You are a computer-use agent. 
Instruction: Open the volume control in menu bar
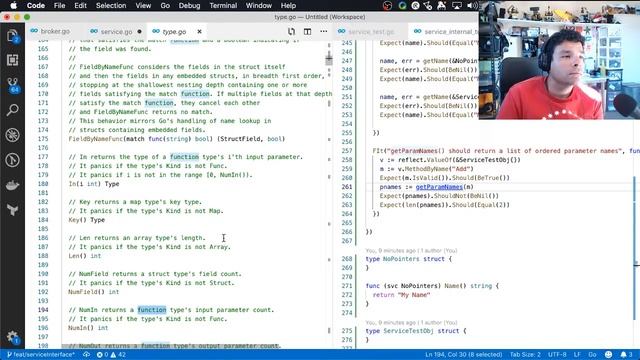(472, 5)
